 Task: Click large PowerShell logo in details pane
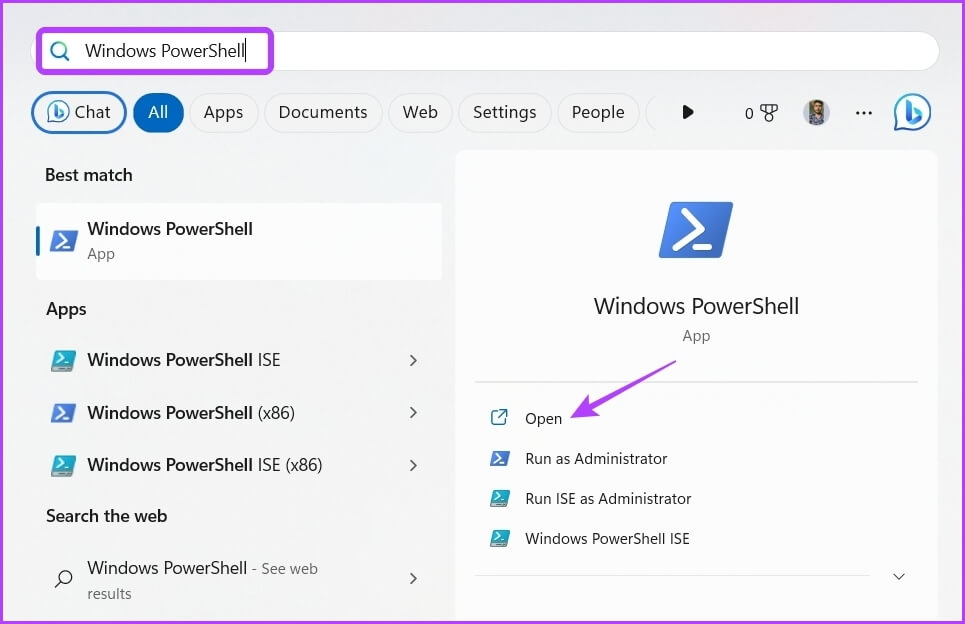click(x=696, y=230)
